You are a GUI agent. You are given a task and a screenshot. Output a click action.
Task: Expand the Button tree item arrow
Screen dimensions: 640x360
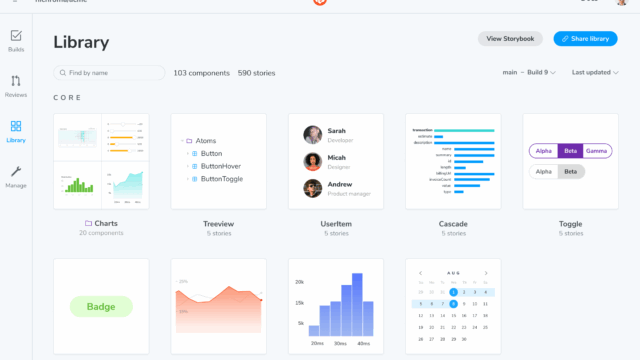188,153
